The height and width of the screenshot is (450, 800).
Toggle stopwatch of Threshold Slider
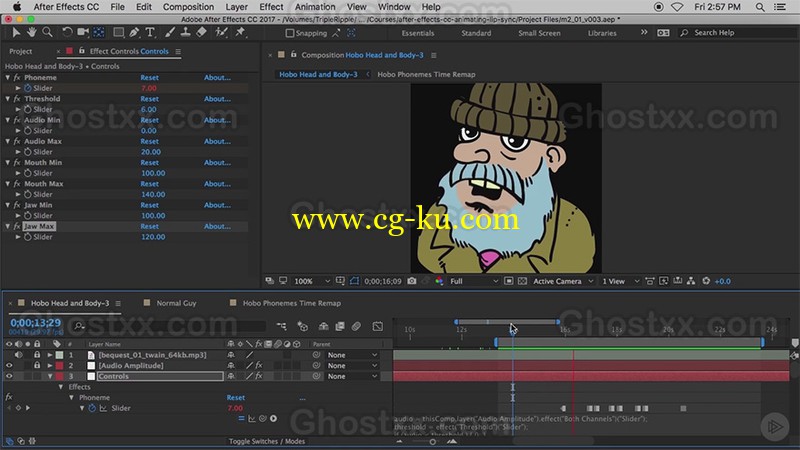click(x=28, y=109)
